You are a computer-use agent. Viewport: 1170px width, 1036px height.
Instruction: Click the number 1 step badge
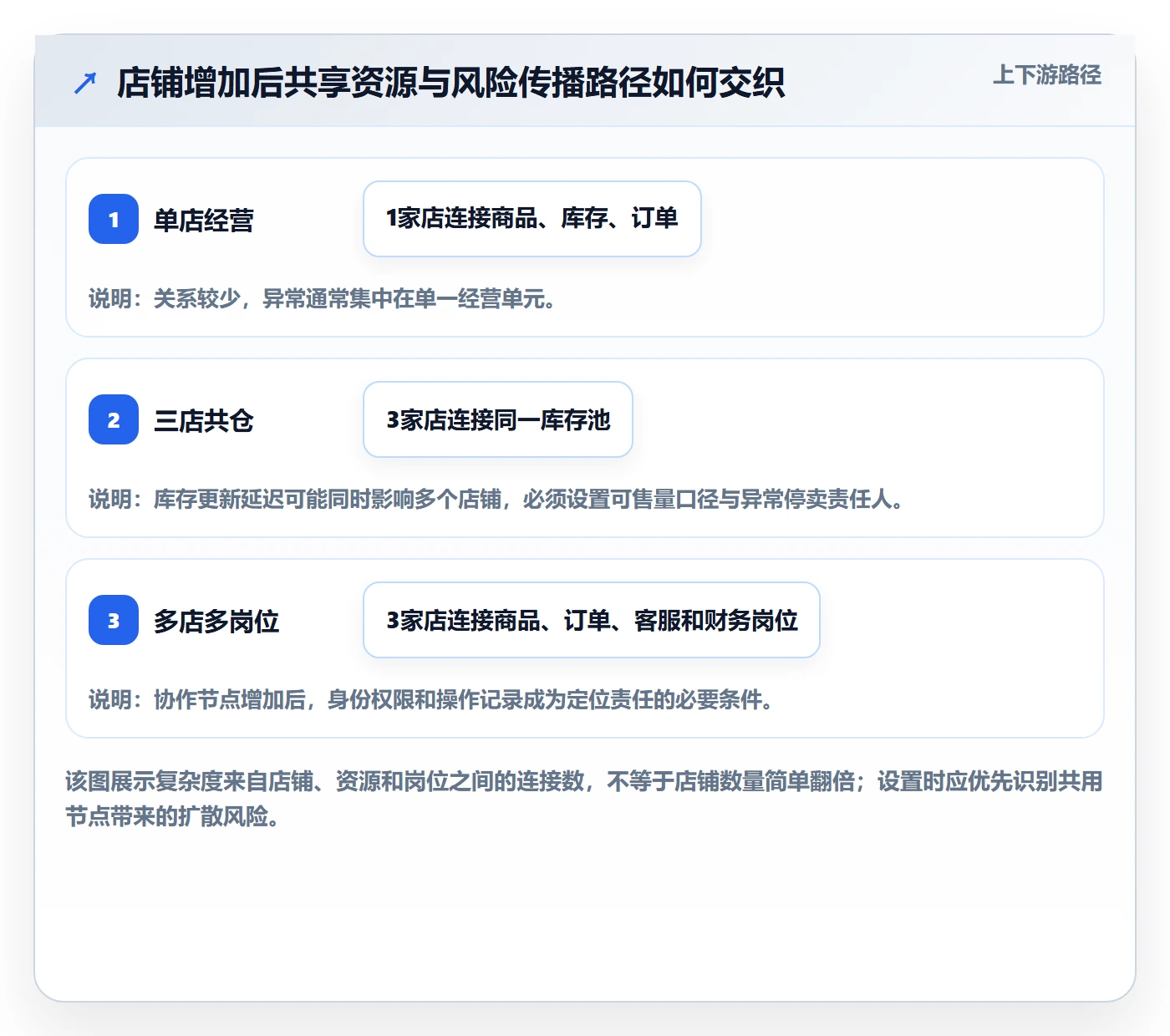pyautogui.click(x=114, y=219)
